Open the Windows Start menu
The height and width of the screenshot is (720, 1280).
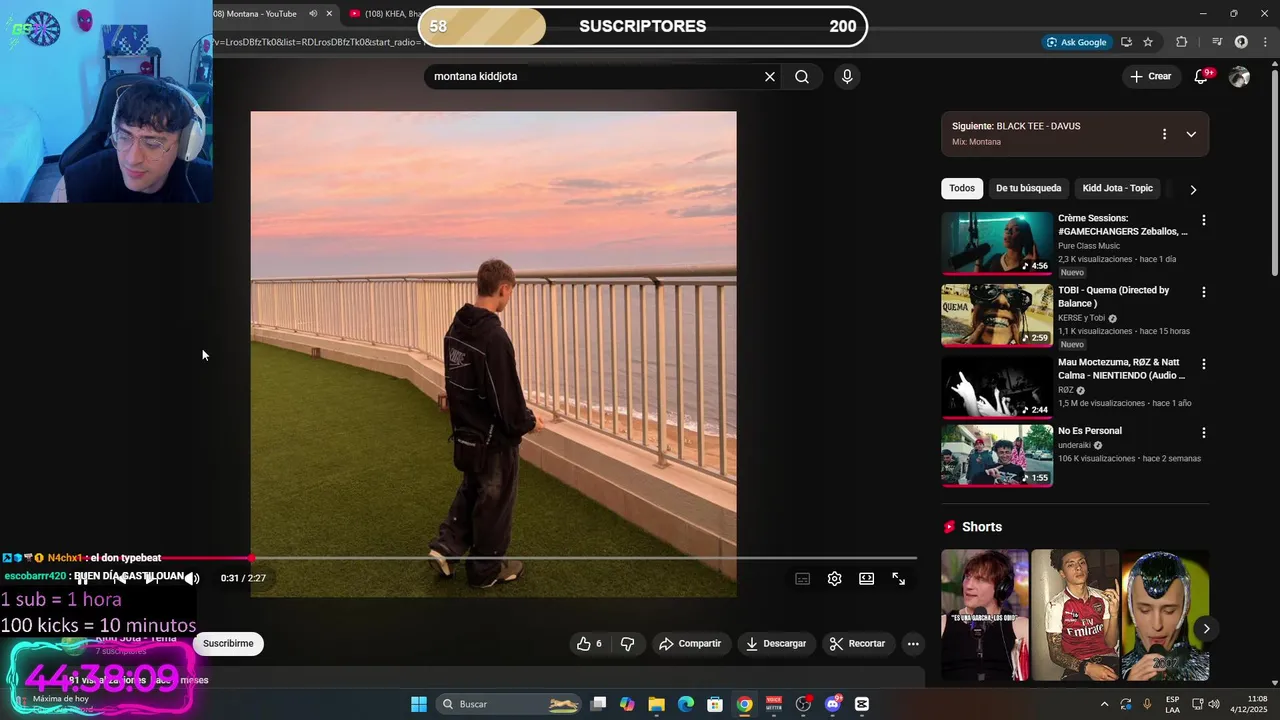click(x=419, y=704)
